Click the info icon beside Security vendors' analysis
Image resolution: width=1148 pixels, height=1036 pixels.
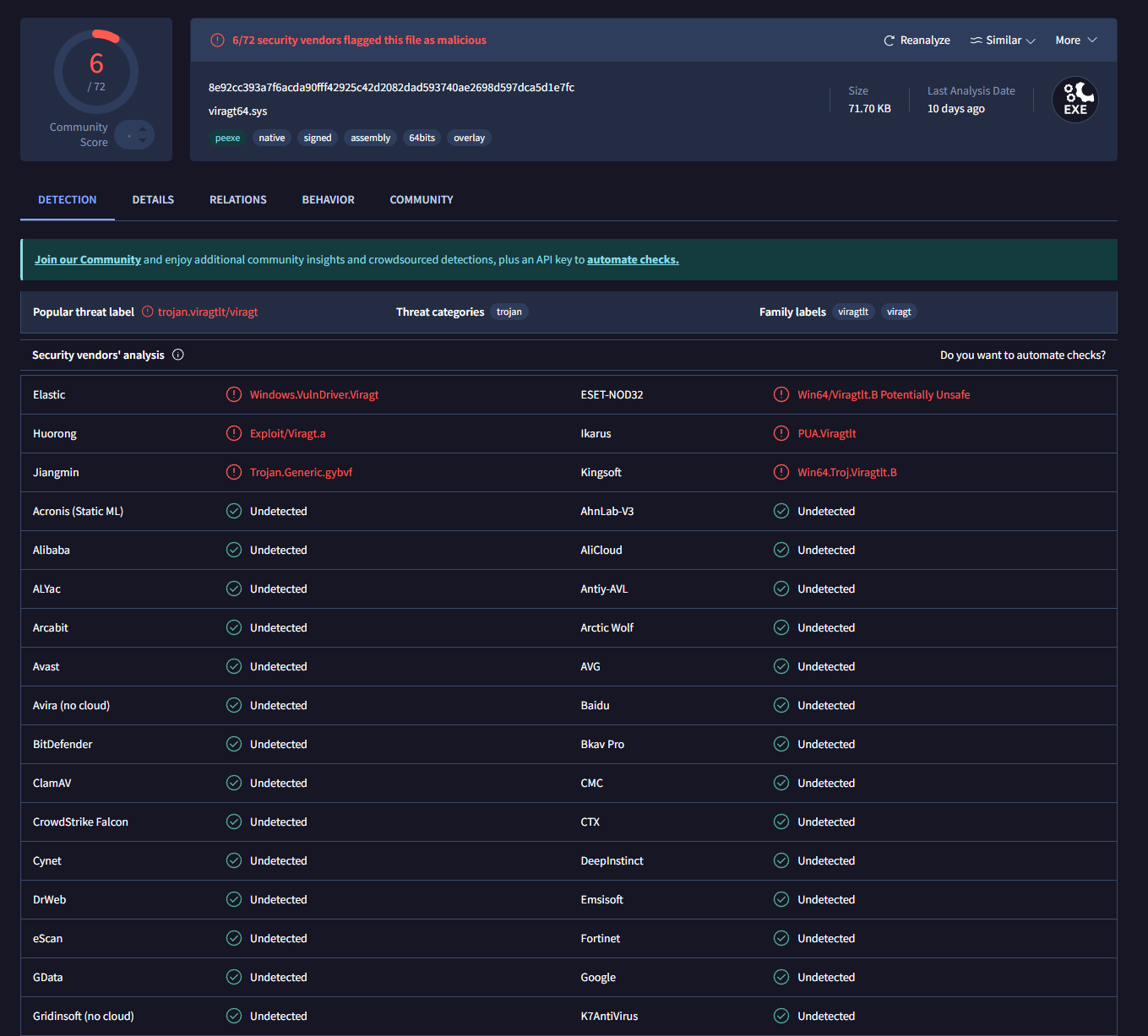pyautogui.click(x=178, y=355)
